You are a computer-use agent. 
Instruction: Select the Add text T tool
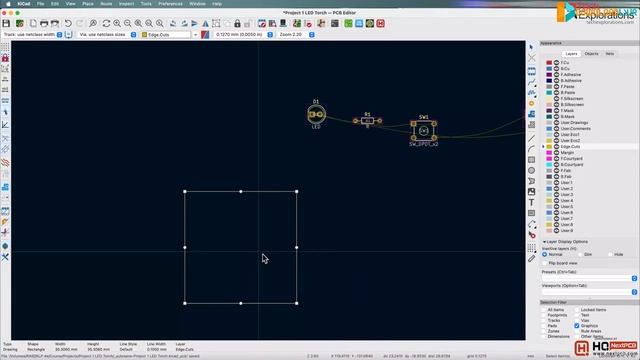[x=531, y=202]
